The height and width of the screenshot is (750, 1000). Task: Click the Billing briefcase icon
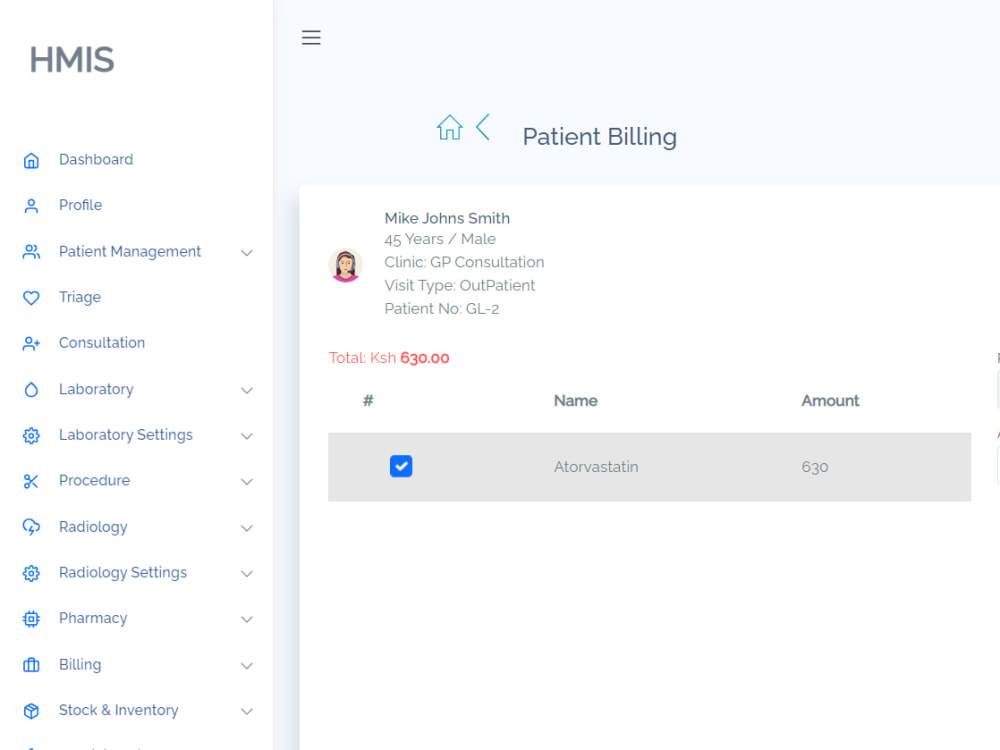[x=31, y=665]
